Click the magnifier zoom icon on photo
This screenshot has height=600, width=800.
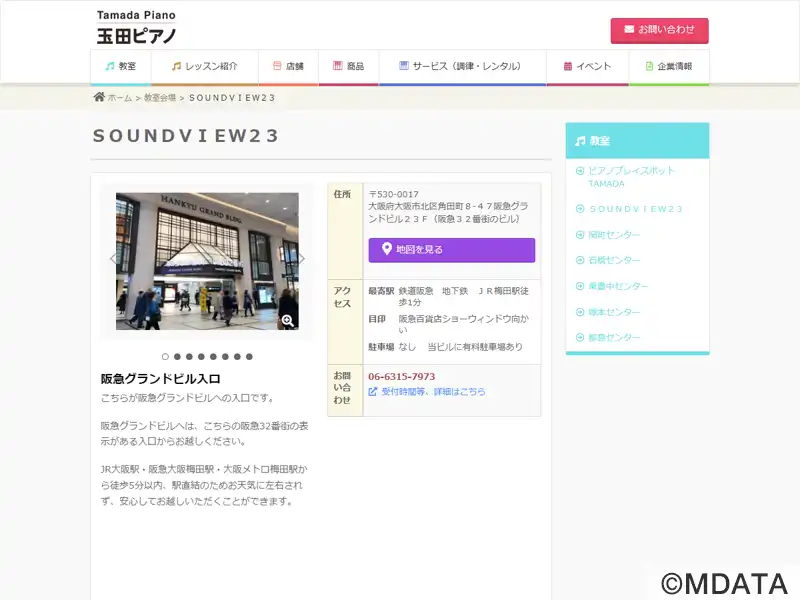(287, 320)
